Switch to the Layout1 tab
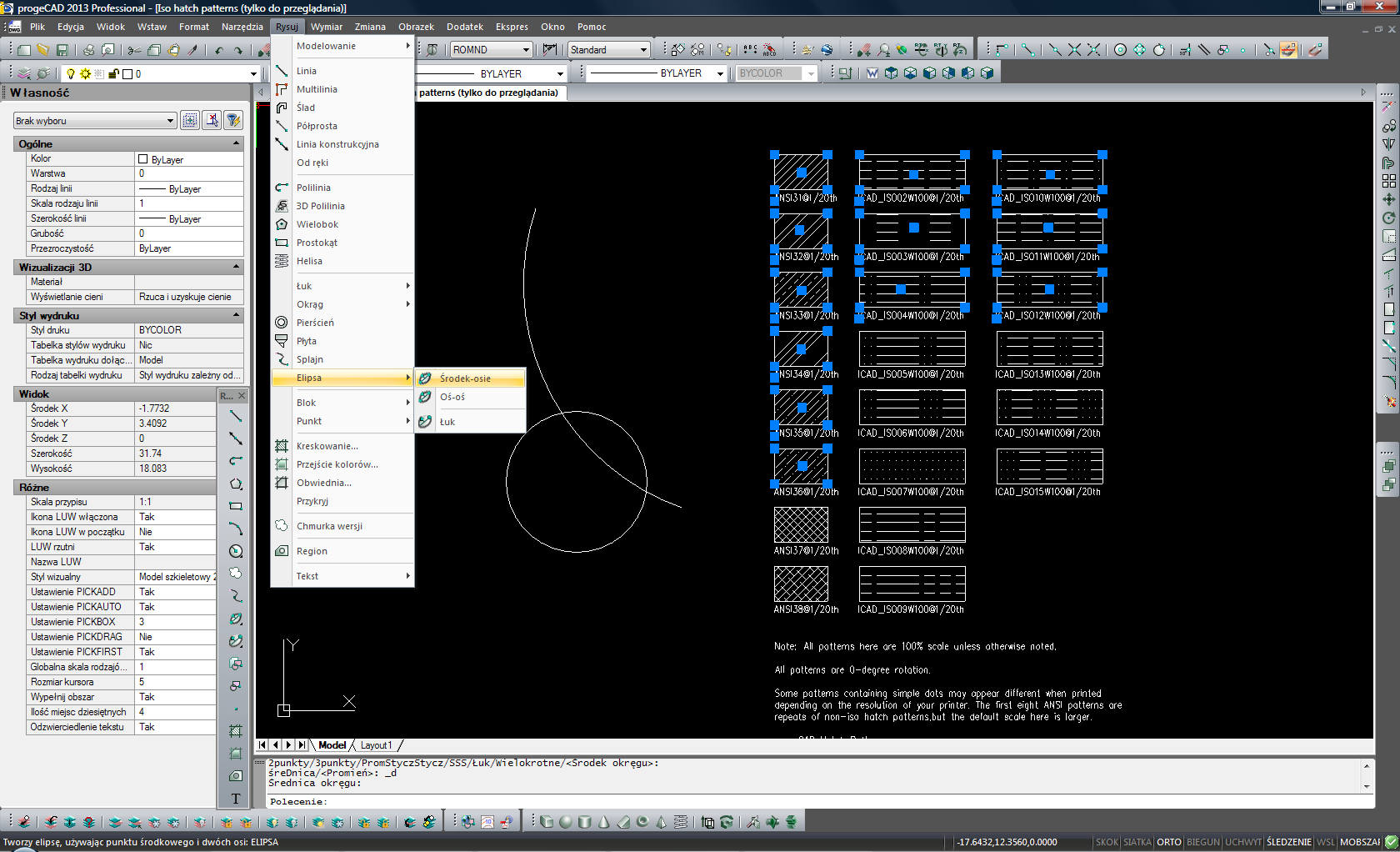The height and width of the screenshot is (852, 1400). point(375,745)
